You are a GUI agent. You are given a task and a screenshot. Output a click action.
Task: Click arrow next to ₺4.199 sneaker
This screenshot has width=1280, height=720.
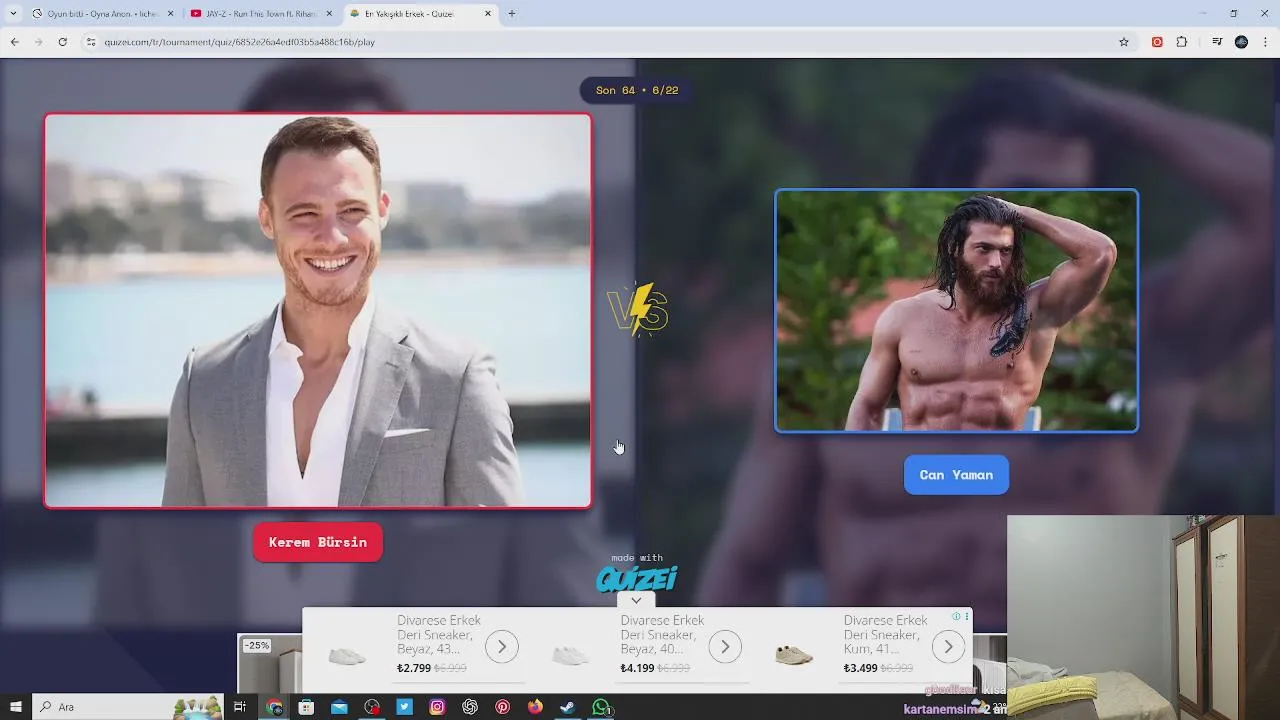725,647
